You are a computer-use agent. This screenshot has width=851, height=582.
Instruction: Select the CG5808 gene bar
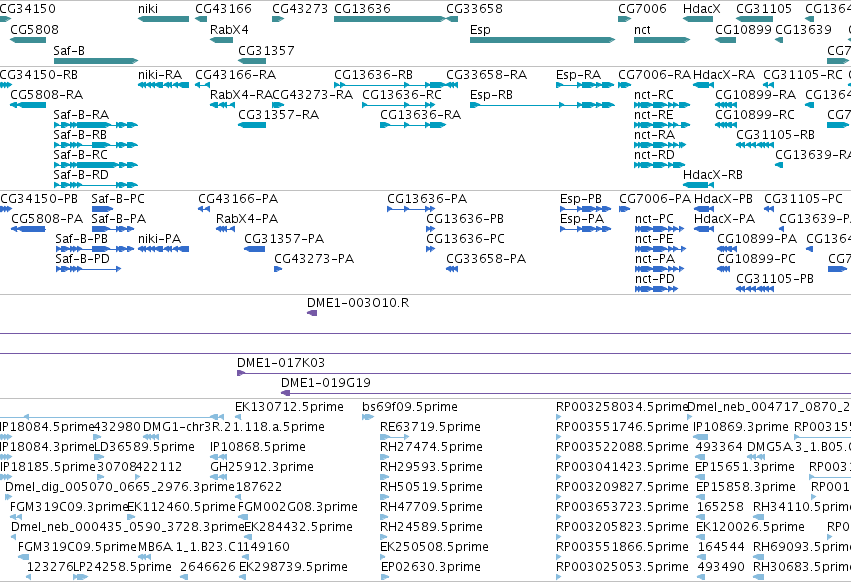(28, 40)
